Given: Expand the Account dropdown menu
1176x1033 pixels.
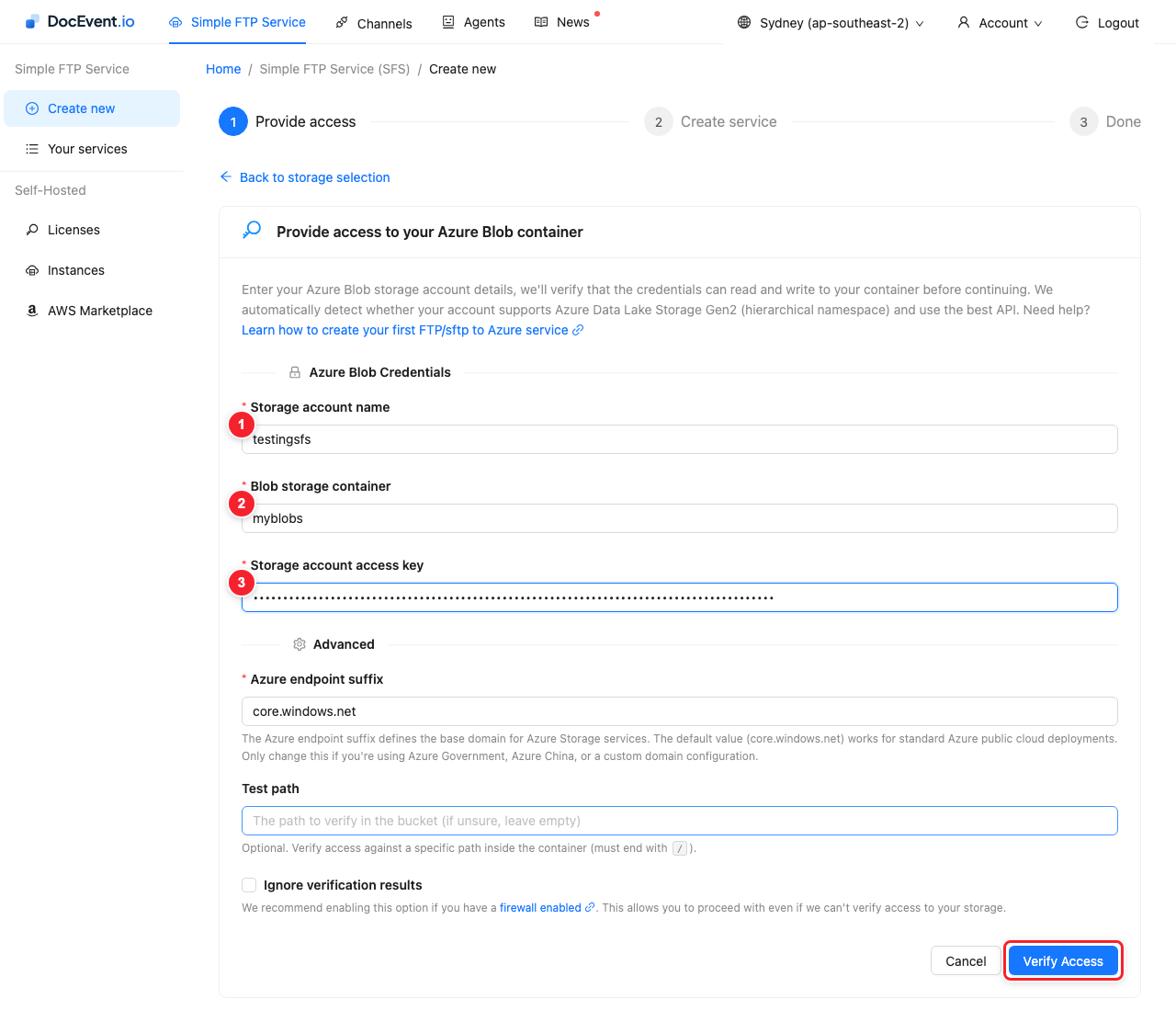Looking at the screenshot, I should click(1000, 23).
